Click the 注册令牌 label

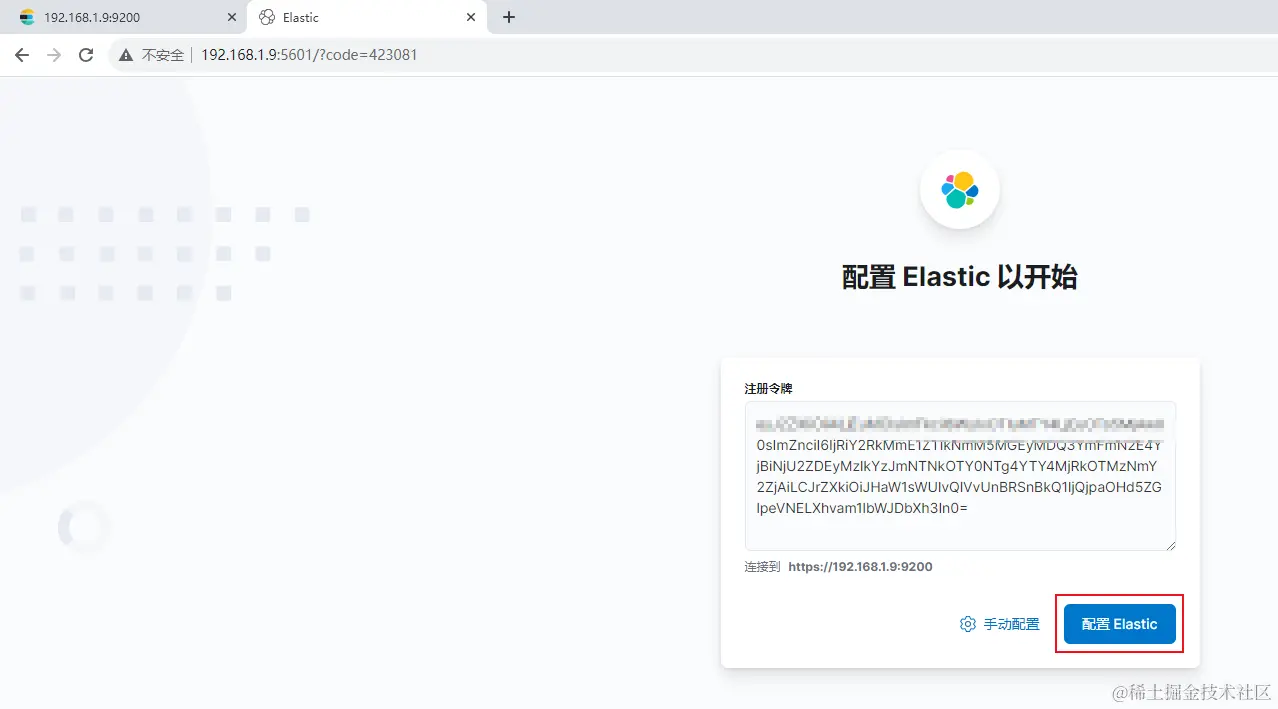click(x=768, y=388)
